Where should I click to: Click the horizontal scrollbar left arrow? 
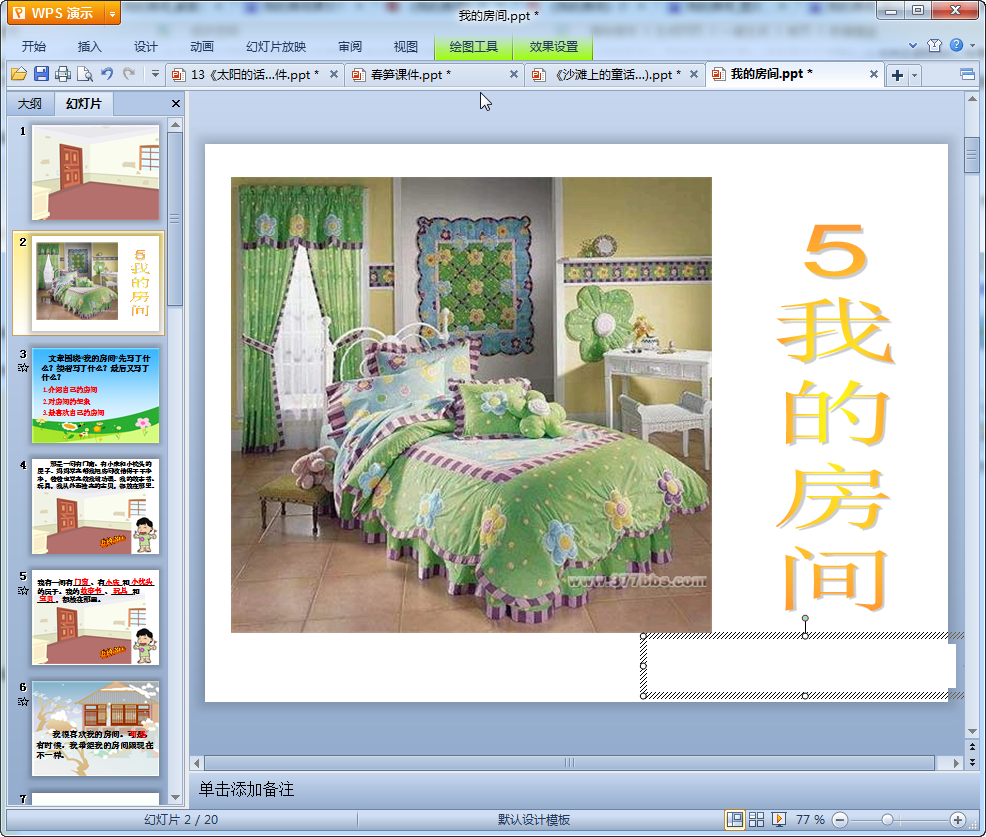(x=197, y=763)
